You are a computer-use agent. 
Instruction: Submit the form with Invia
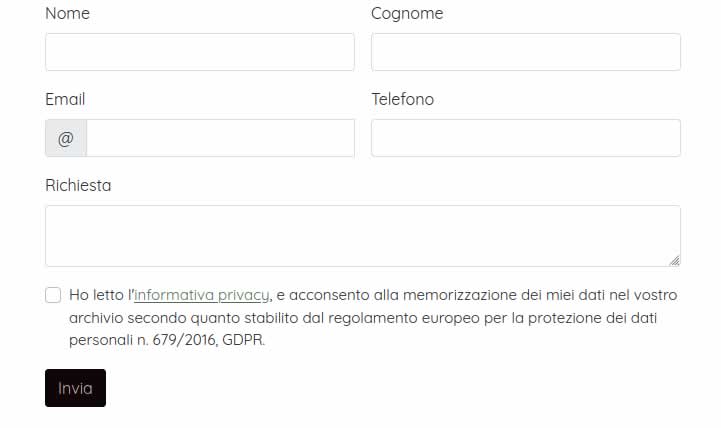(x=75, y=388)
